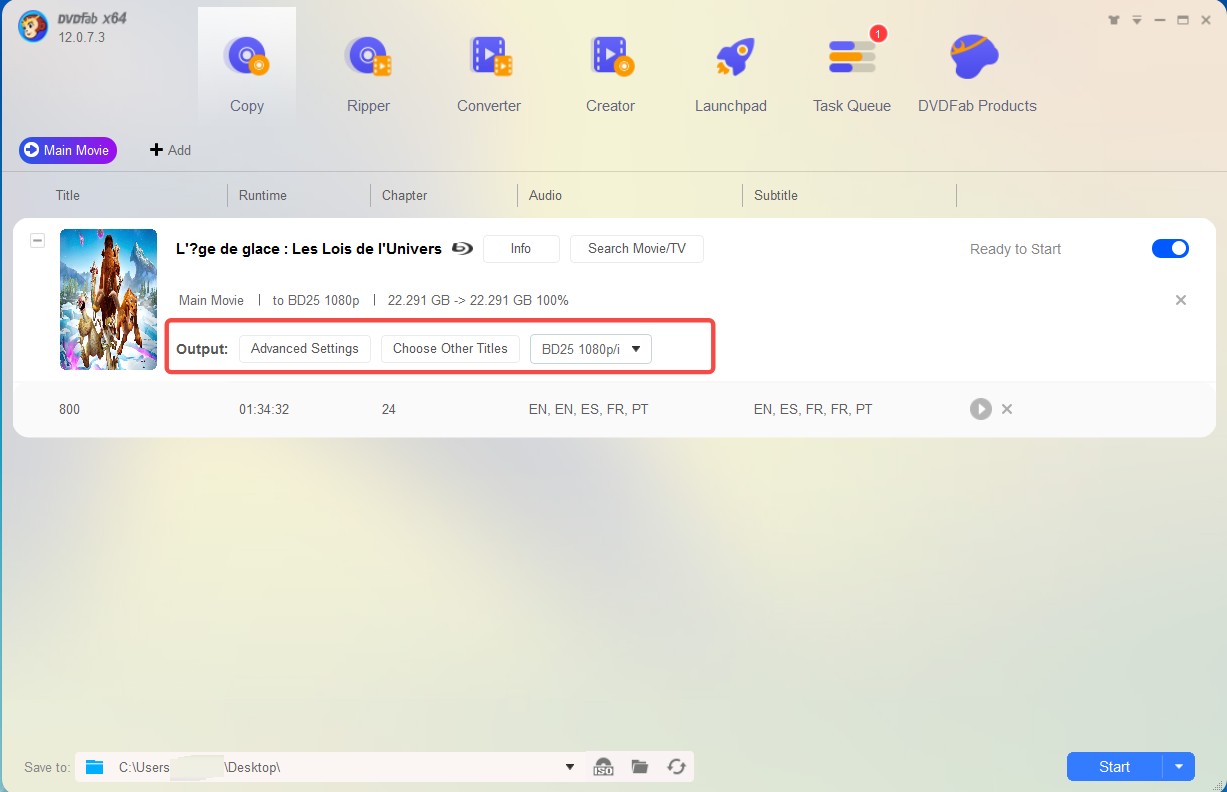
Task: Remove title 800 from the list
Action: pos(1007,409)
